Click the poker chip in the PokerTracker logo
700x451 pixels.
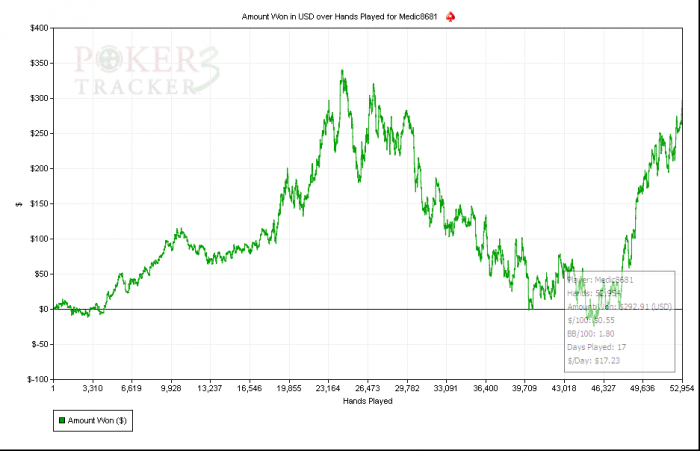point(109,59)
